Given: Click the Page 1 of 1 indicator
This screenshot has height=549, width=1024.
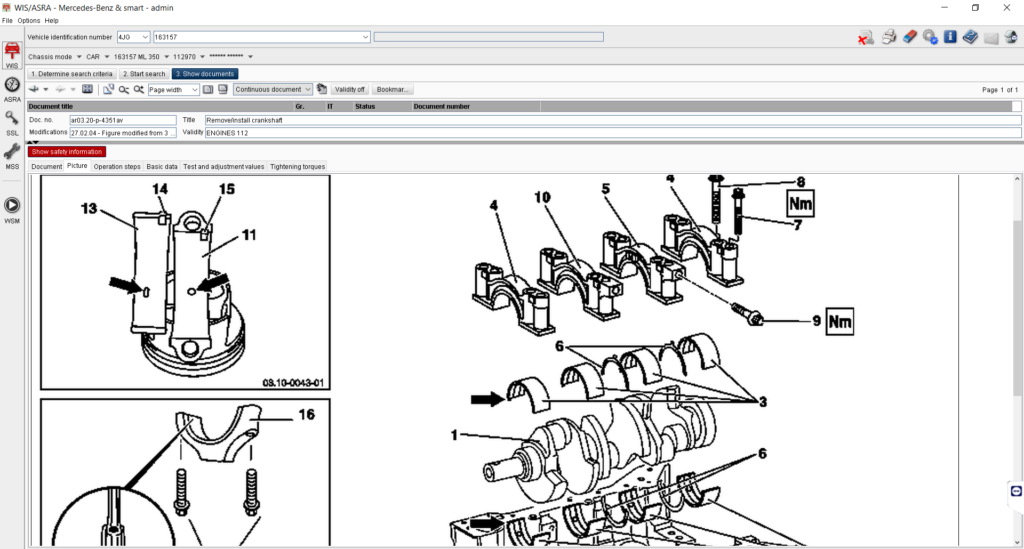Looking at the screenshot, I should [x=1000, y=89].
